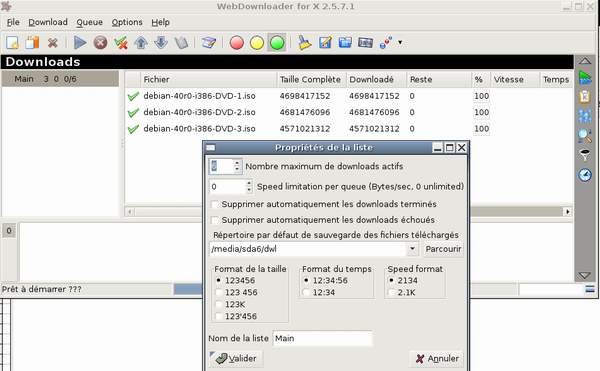Collapse sidebar with top up arrow
Screen dimensions: 600x371
click(x=585, y=61)
